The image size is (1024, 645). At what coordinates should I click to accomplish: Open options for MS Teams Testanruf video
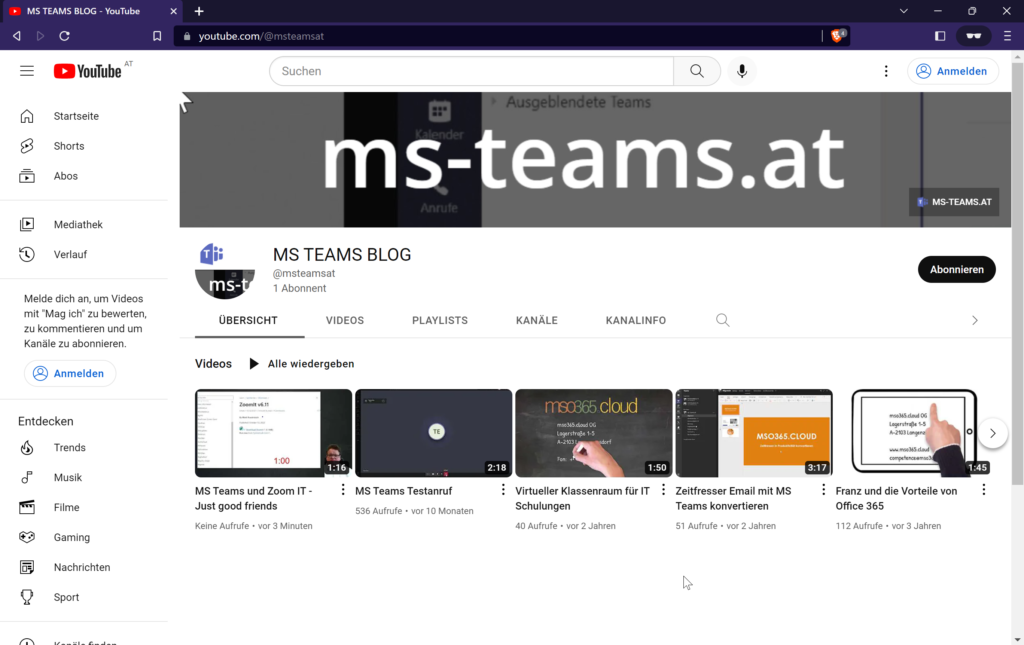[x=503, y=490]
